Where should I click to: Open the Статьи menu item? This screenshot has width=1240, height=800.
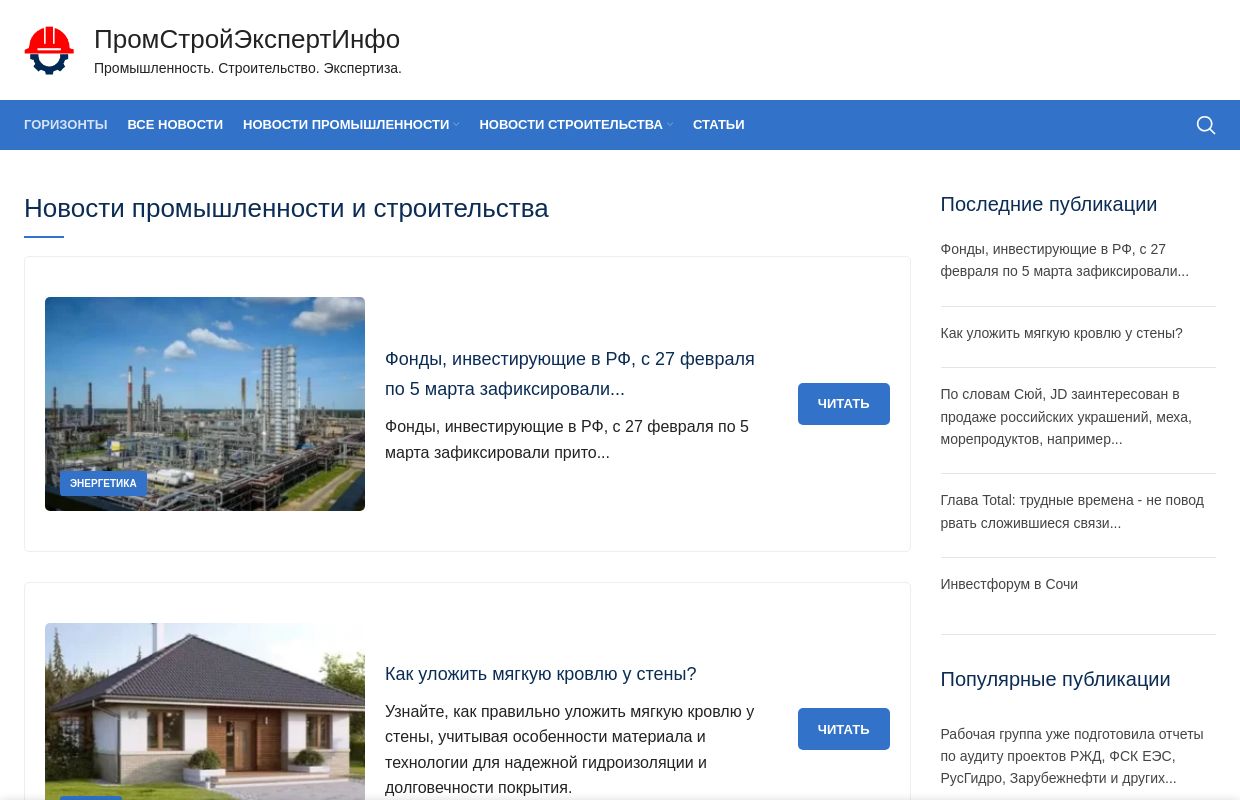(718, 125)
